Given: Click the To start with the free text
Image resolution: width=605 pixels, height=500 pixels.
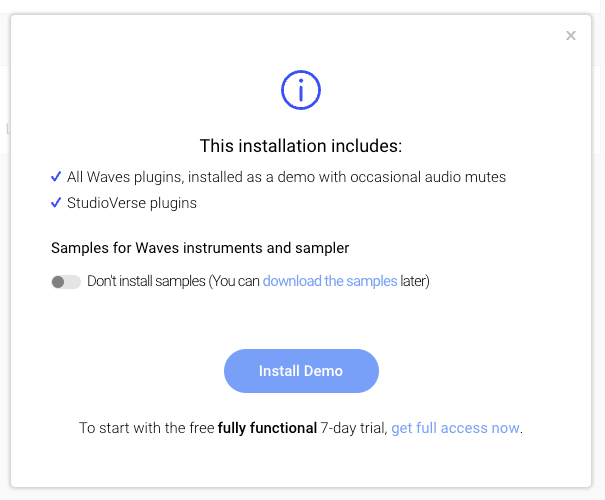Looking at the screenshot, I should 147,428.
